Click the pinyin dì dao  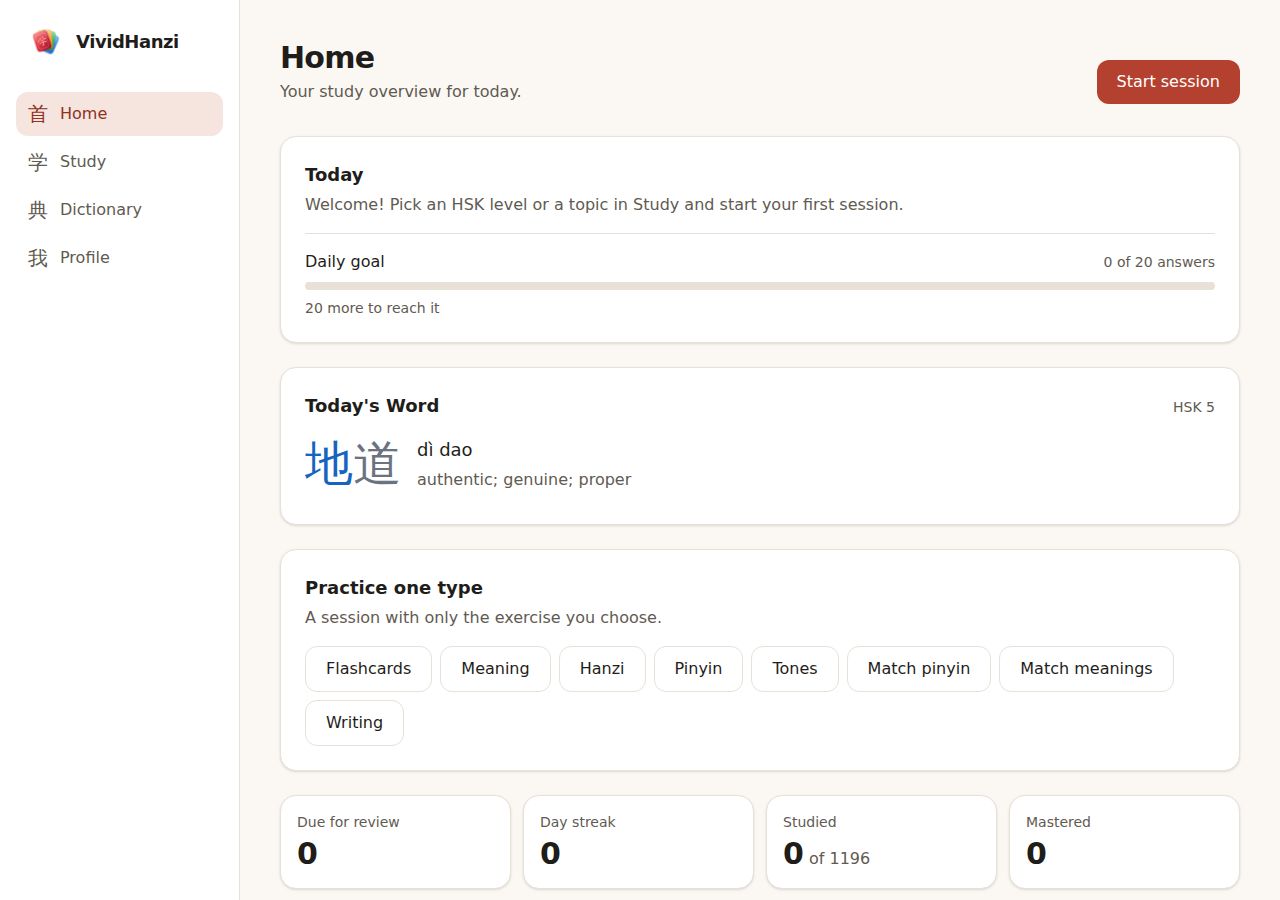[445, 450]
